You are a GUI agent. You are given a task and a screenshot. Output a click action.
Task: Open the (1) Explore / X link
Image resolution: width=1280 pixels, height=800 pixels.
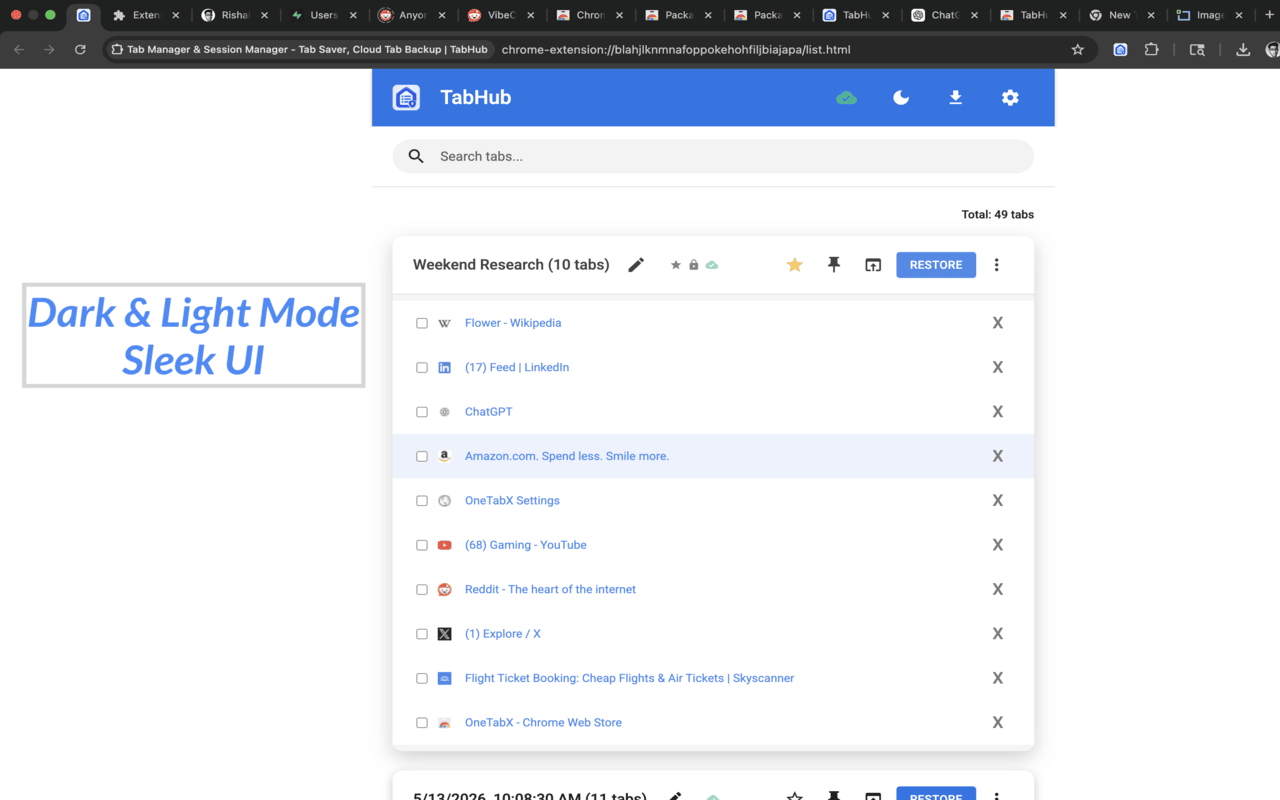(x=503, y=634)
